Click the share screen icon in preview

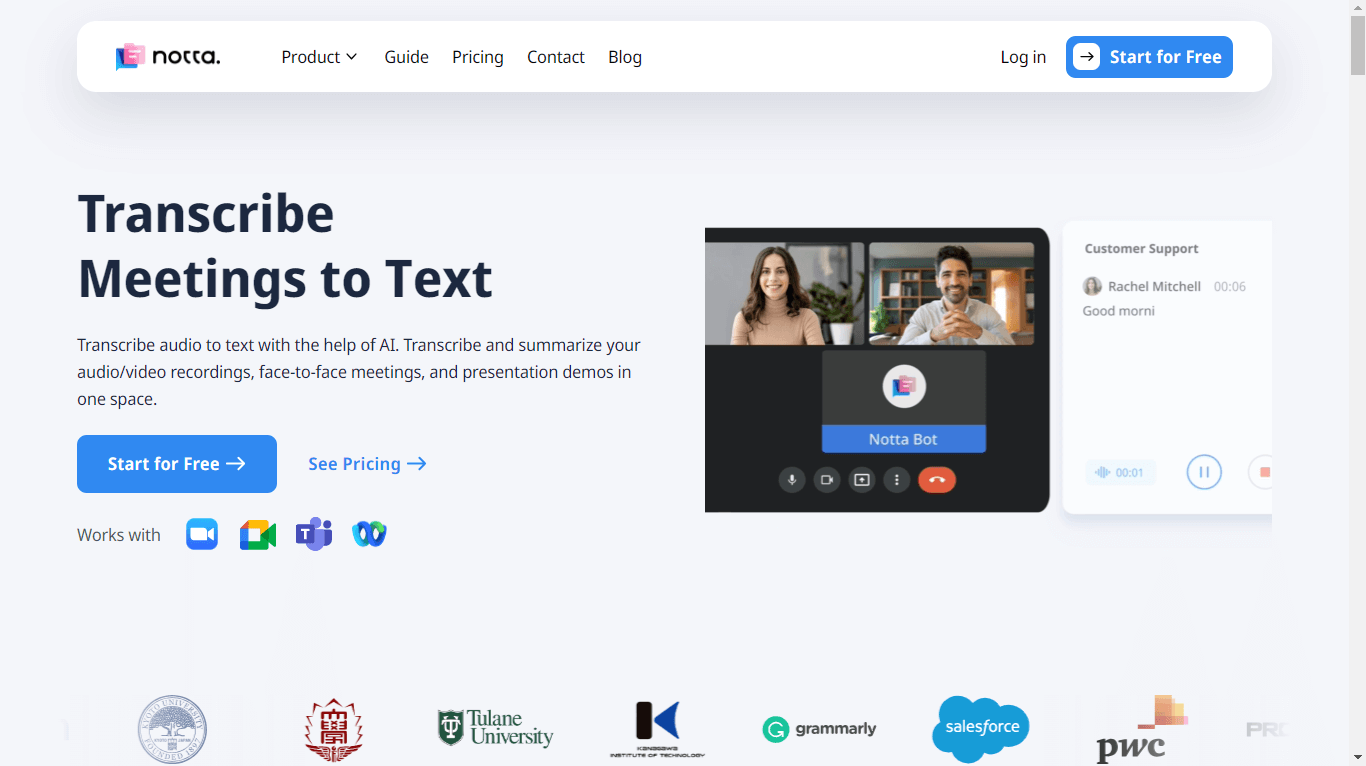862,480
